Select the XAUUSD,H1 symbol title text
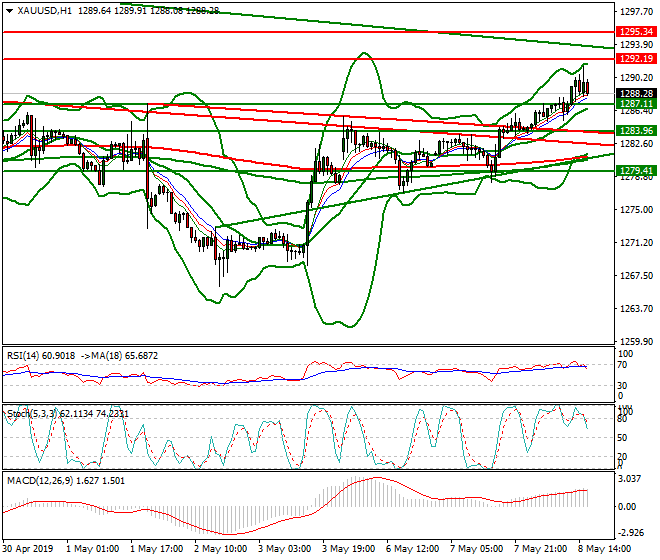660x560 pixels. 45,11
